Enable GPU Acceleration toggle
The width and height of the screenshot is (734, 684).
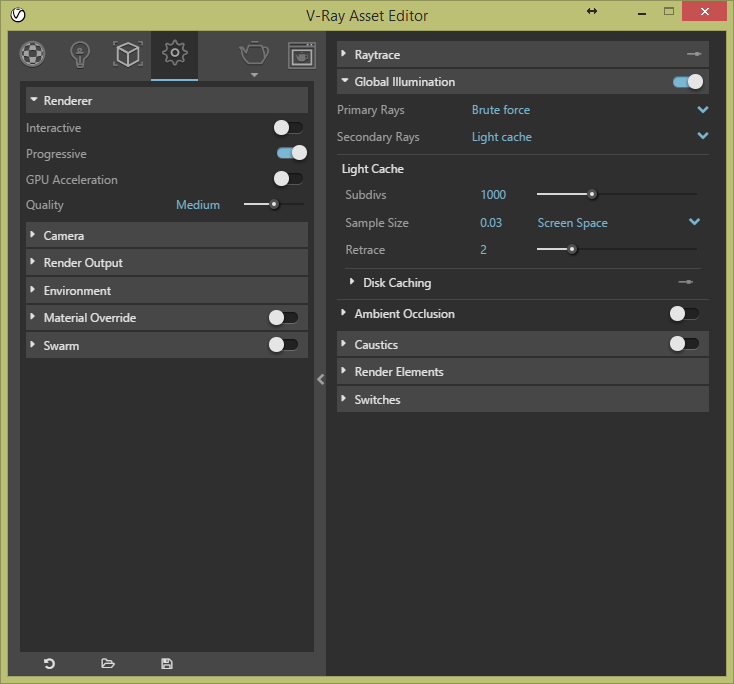[x=288, y=178]
